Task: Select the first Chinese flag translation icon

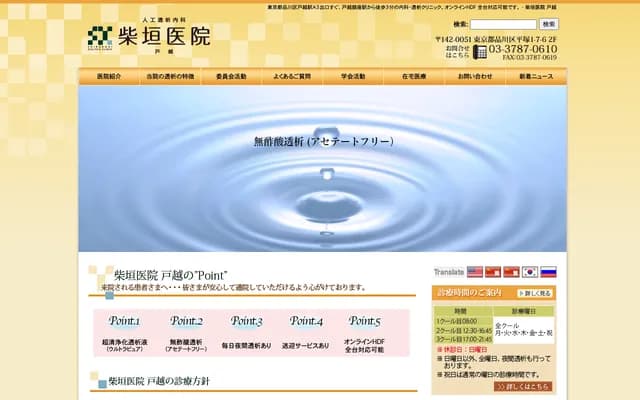Action: pos(493,272)
